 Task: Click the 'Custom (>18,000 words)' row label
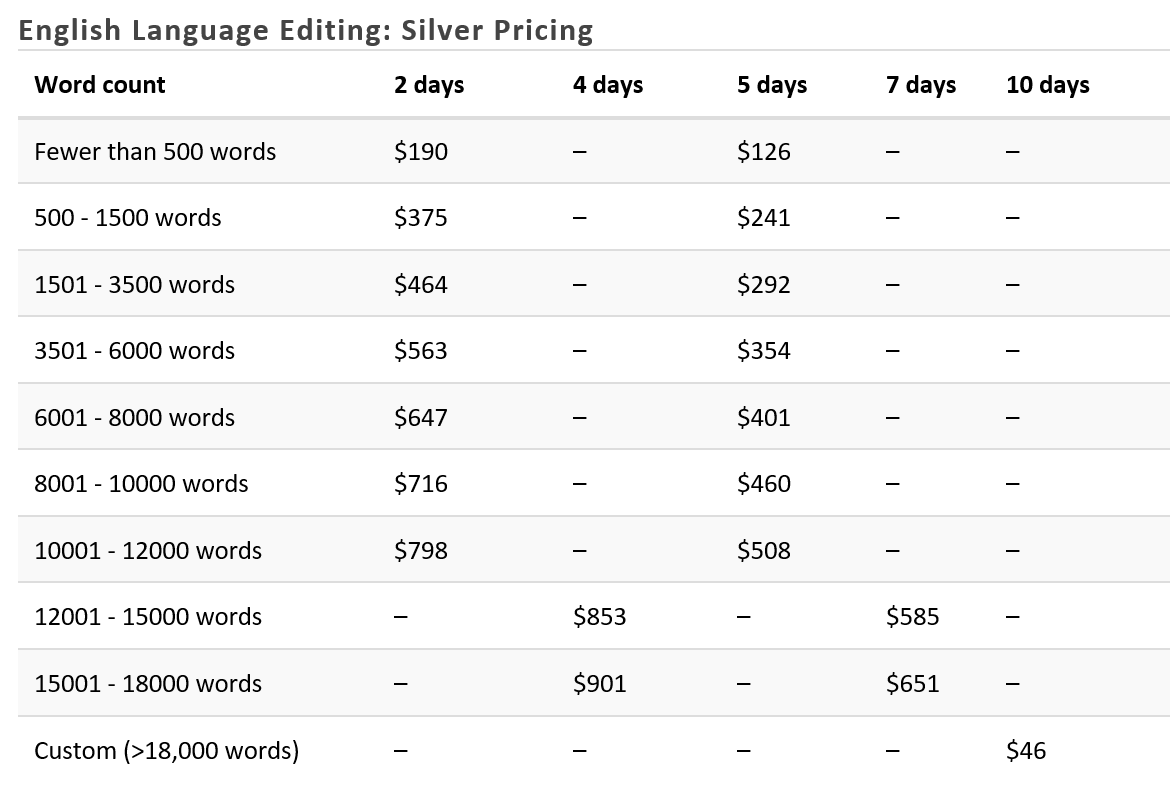click(167, 750)
